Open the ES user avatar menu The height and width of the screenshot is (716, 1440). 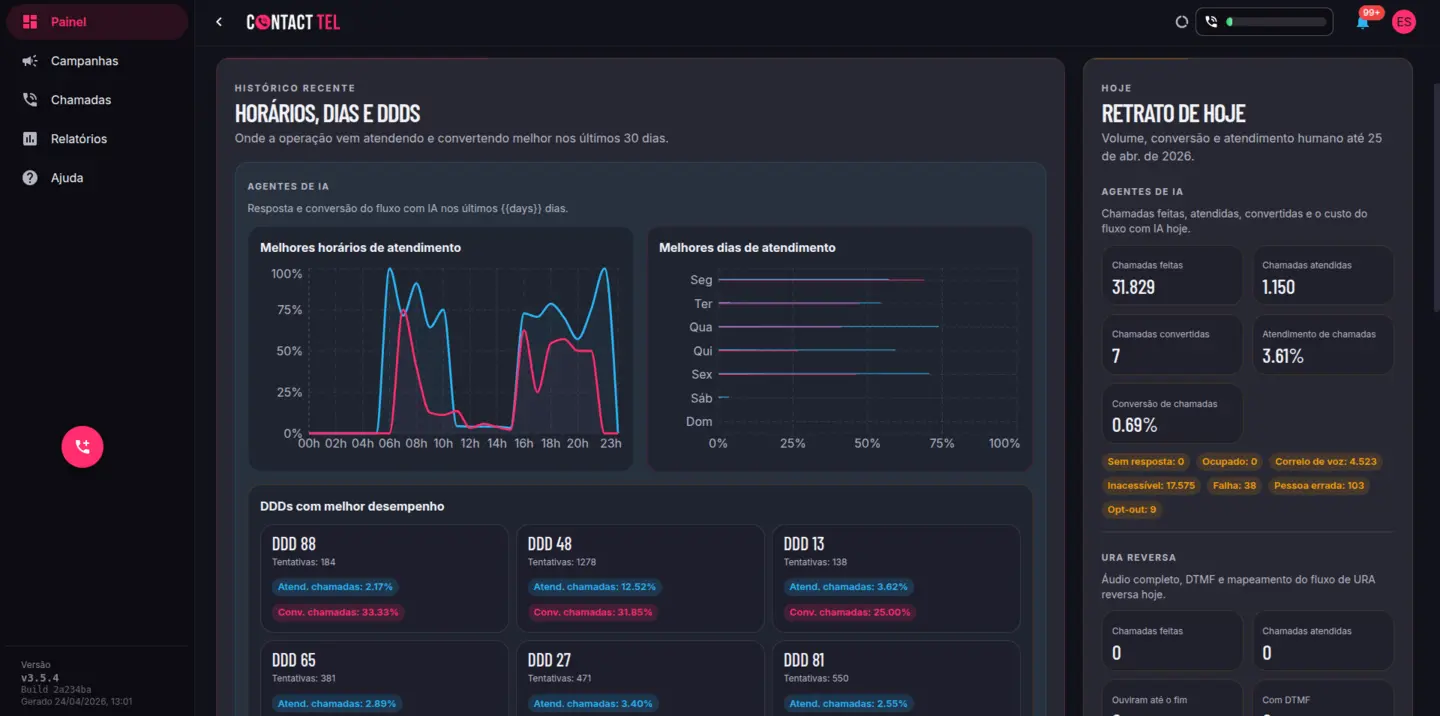click(x=1404, y=22)
